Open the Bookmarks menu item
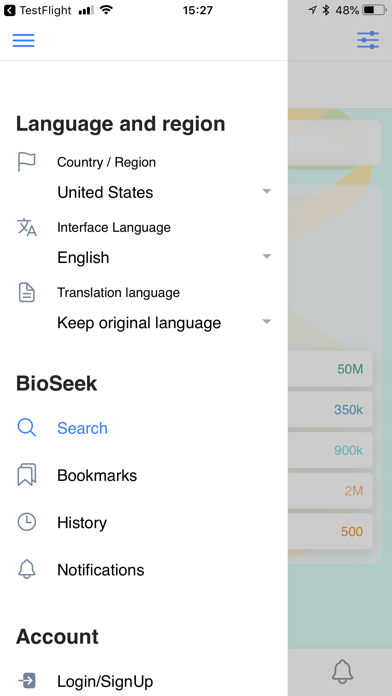Screen dimensions: 392x696 tap(97, 475)
